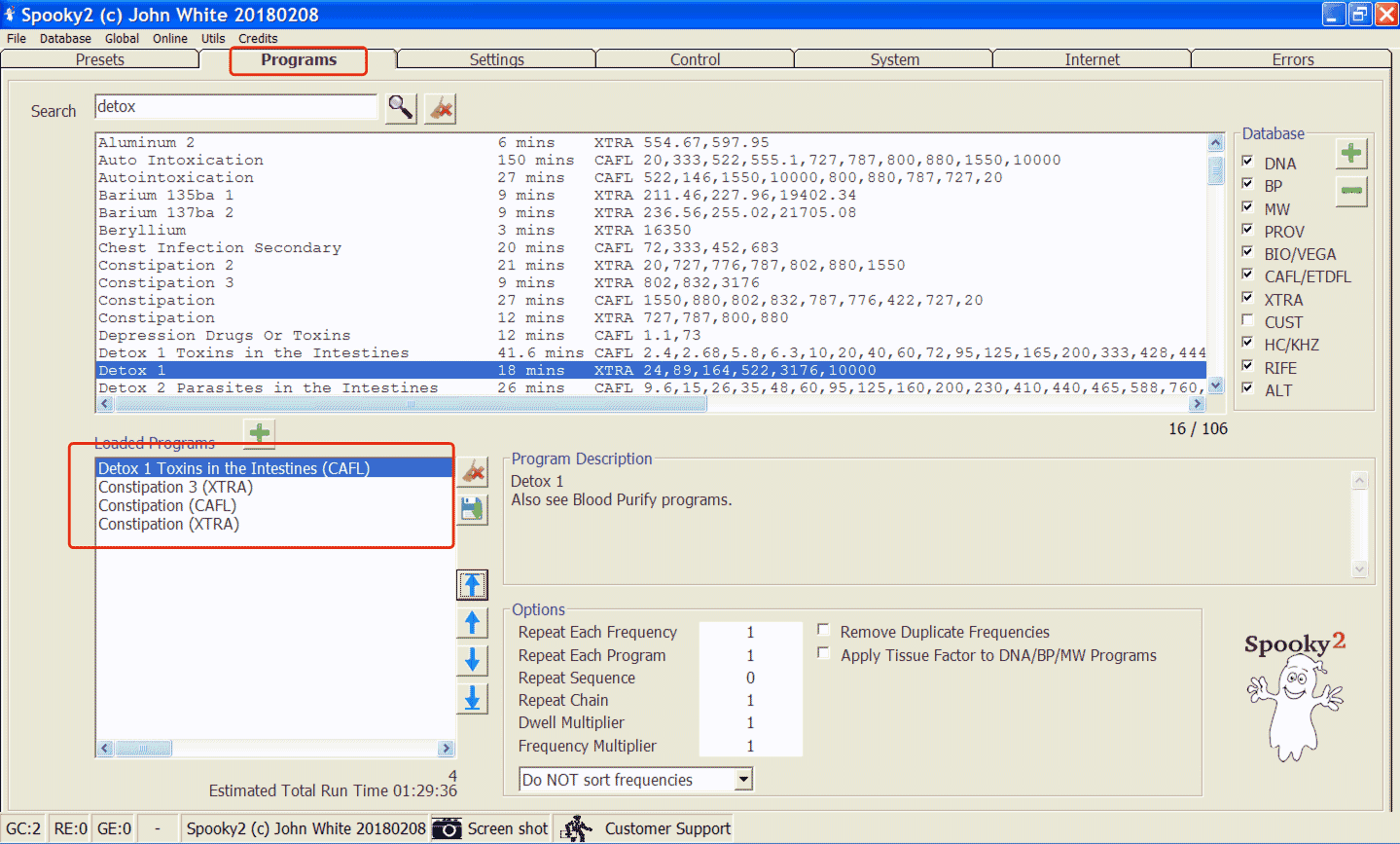
Task: Move program to bottom with underlined down arrow
Action: pyautogui.click(x=473, y=698)
